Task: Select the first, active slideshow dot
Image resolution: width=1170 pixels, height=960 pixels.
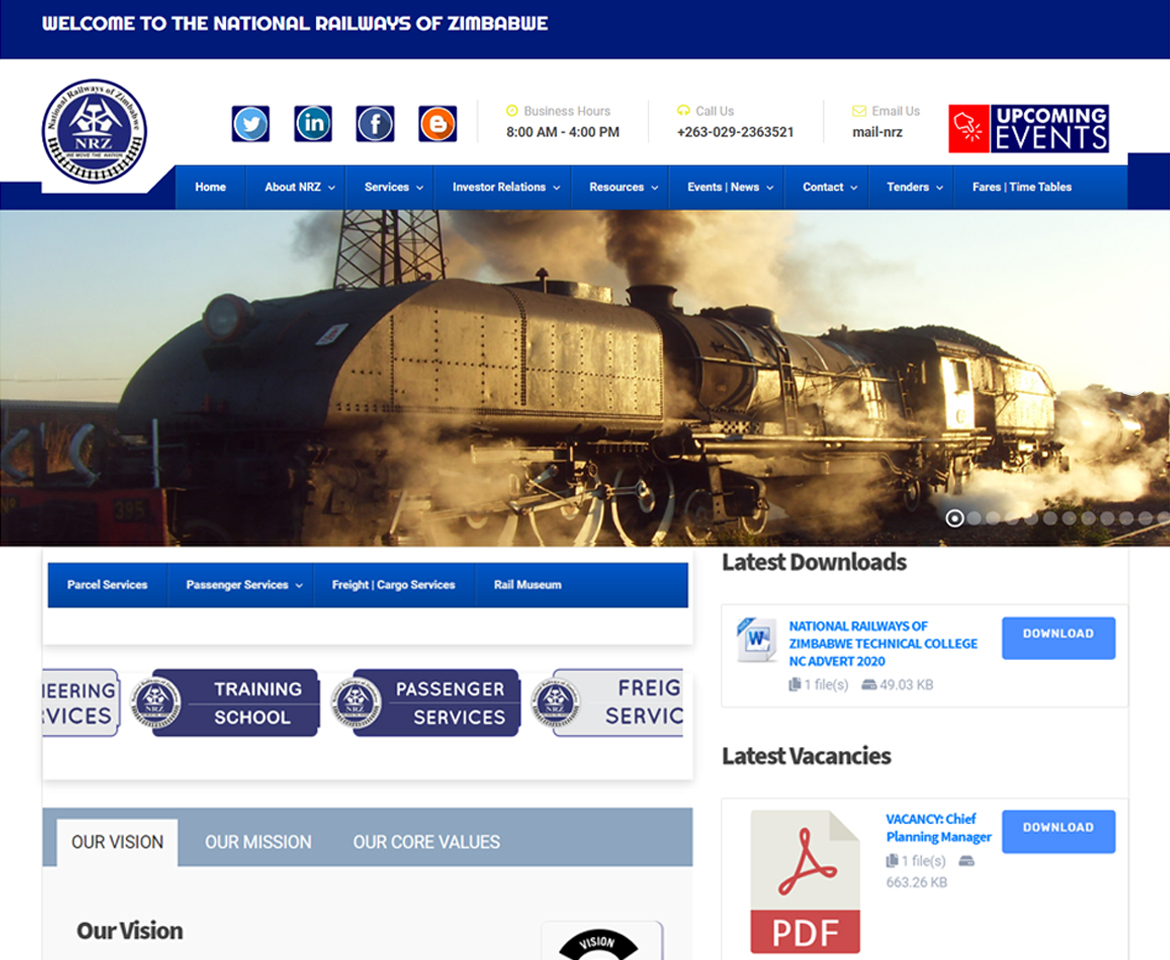Action: (x=954, y=518)
